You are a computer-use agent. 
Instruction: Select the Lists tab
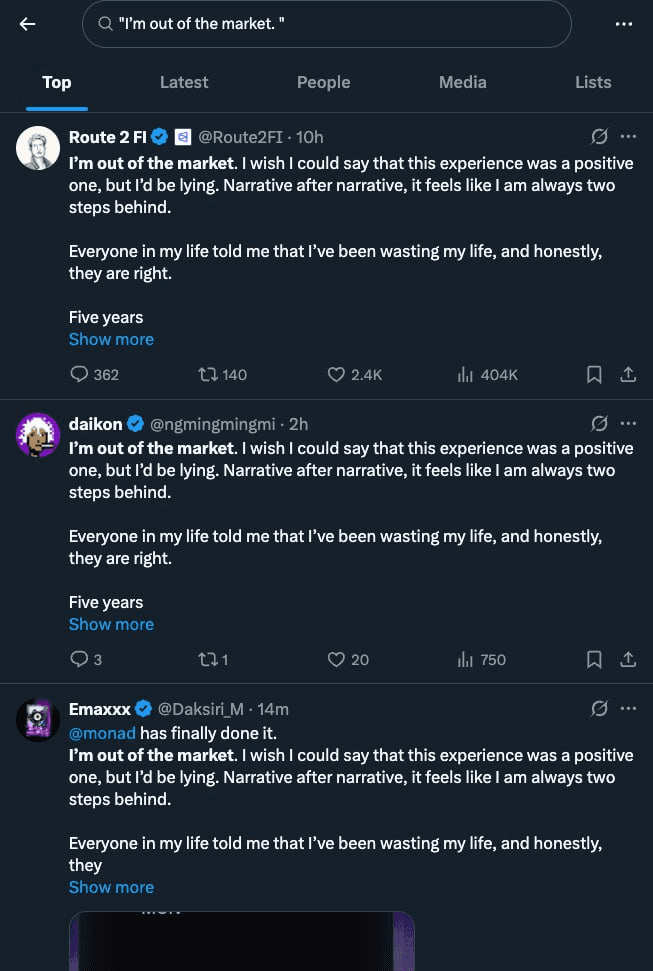click(x=593, y=82)
